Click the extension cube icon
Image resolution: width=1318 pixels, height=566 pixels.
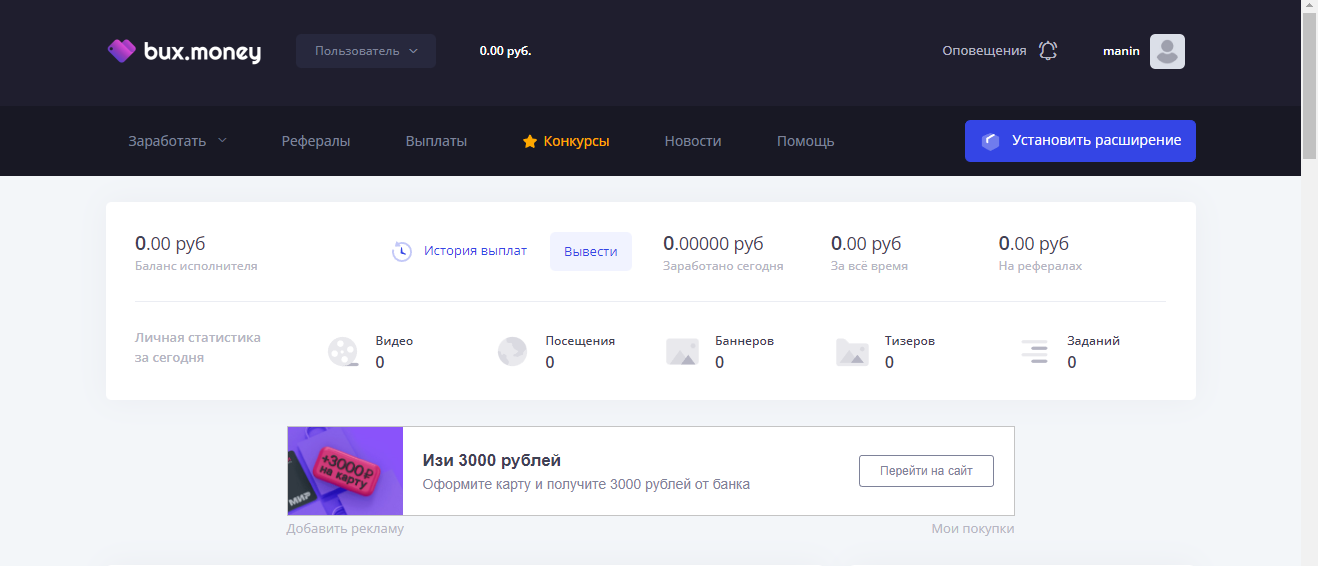click(991, 141)
